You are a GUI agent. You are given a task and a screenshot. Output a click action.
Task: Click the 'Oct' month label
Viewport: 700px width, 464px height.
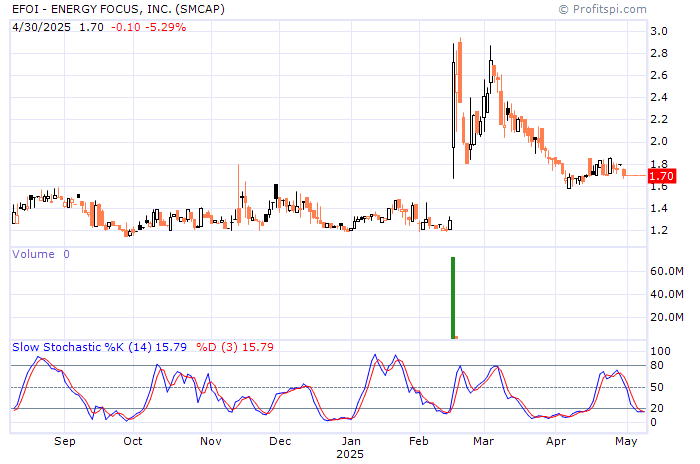tap(133, 441)
